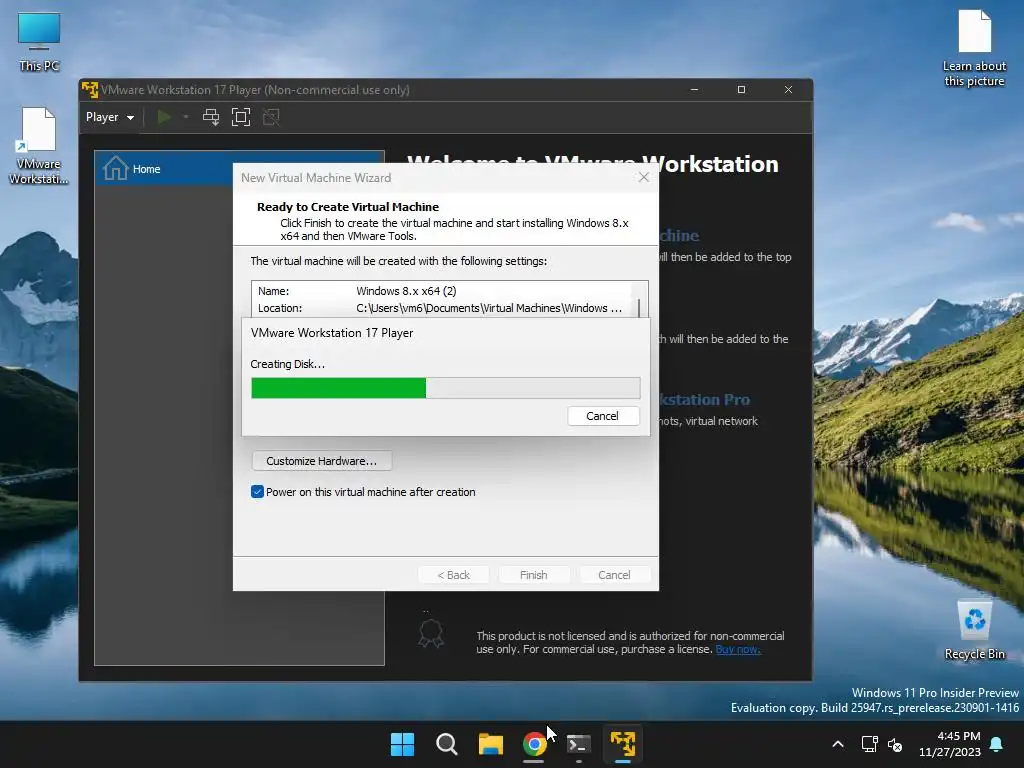1024x768 pixels.
Task: Click the Back button in wizard
Action: click(x=454, y=575)
